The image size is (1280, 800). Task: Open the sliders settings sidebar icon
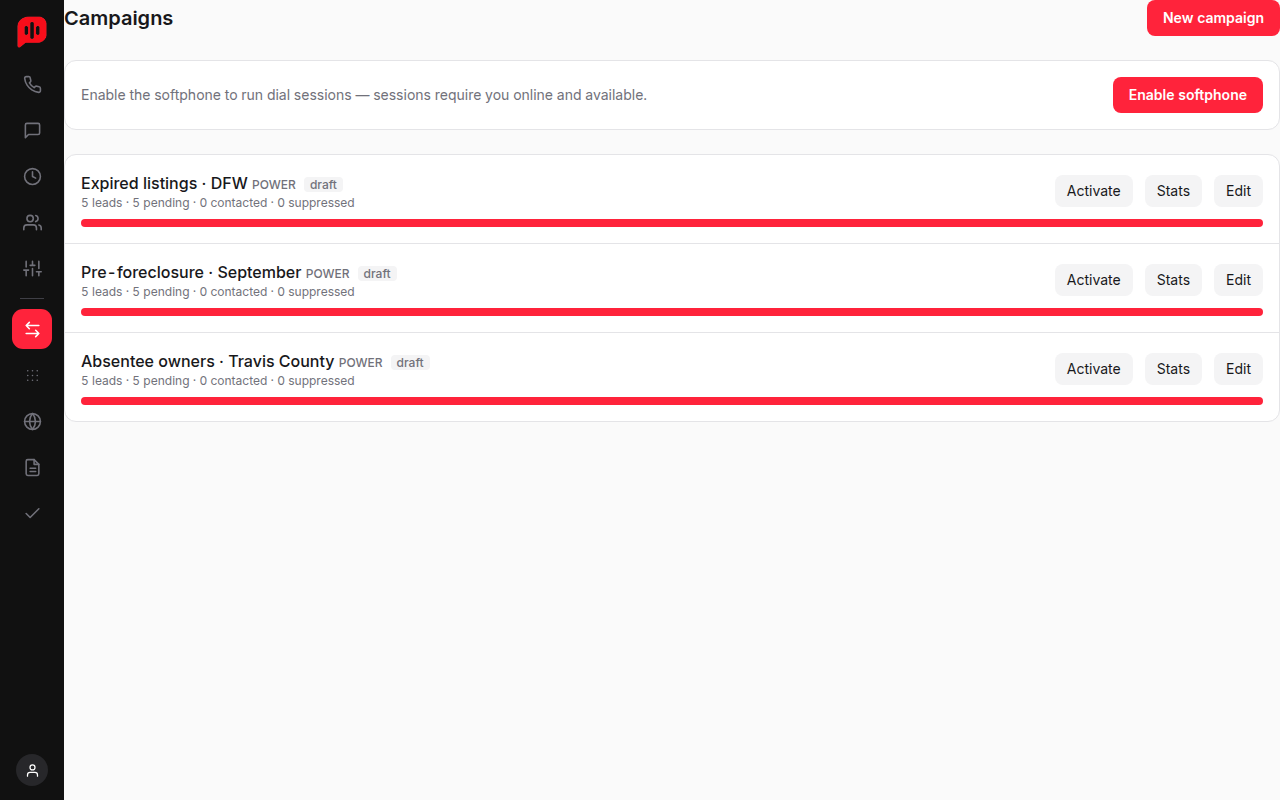[32, 268]
